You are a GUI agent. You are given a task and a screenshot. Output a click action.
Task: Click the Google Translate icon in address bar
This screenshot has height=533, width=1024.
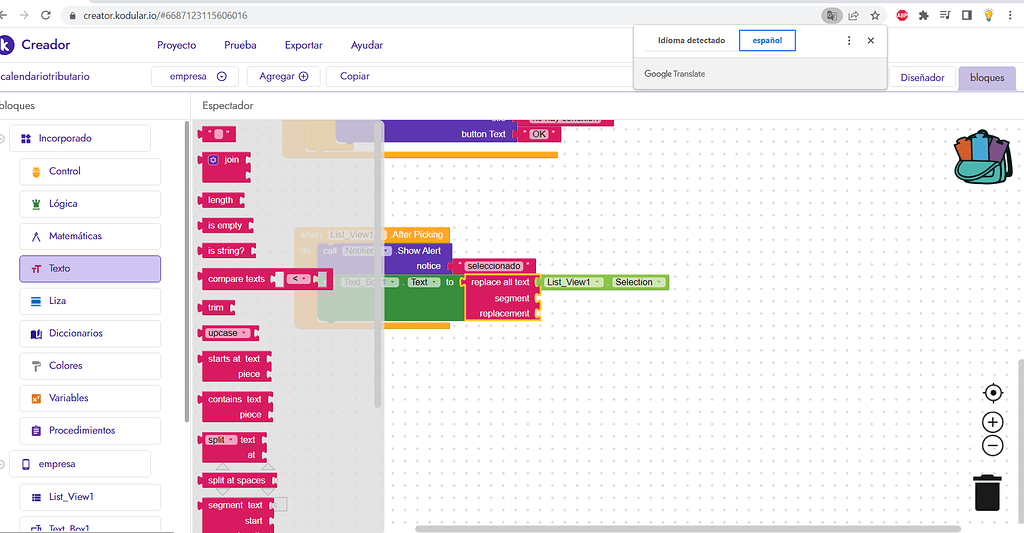pyautogui.click(x=830, y=16)
